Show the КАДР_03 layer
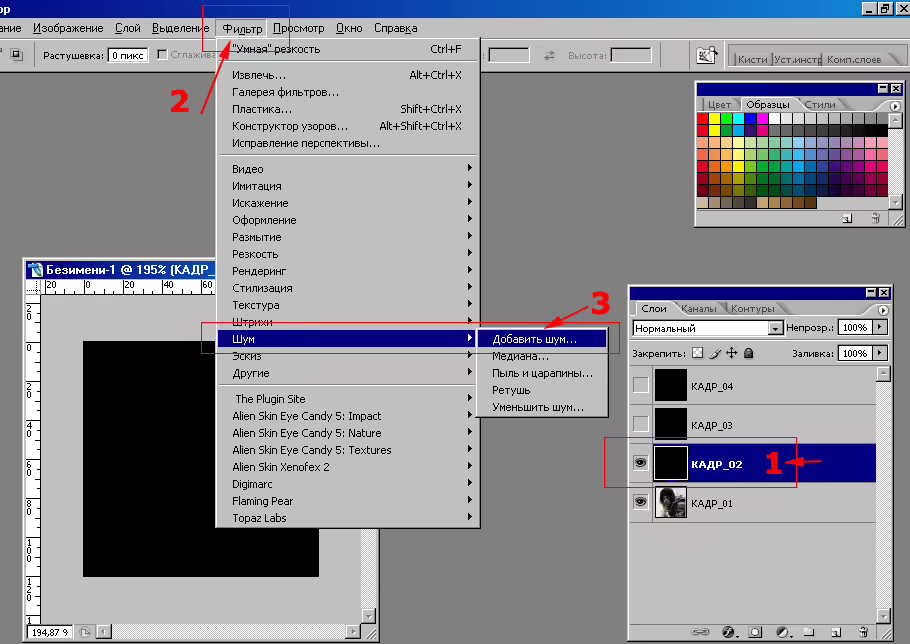This screenshot has height=644, width=910. (x=640, y=424)
